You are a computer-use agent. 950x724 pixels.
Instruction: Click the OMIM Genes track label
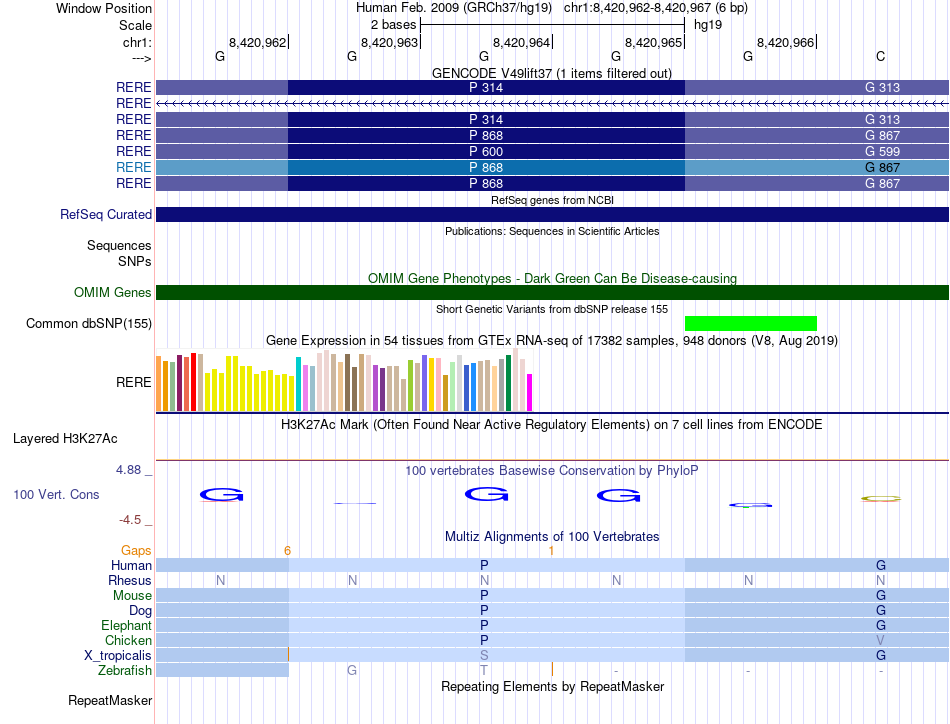(112, 292)
